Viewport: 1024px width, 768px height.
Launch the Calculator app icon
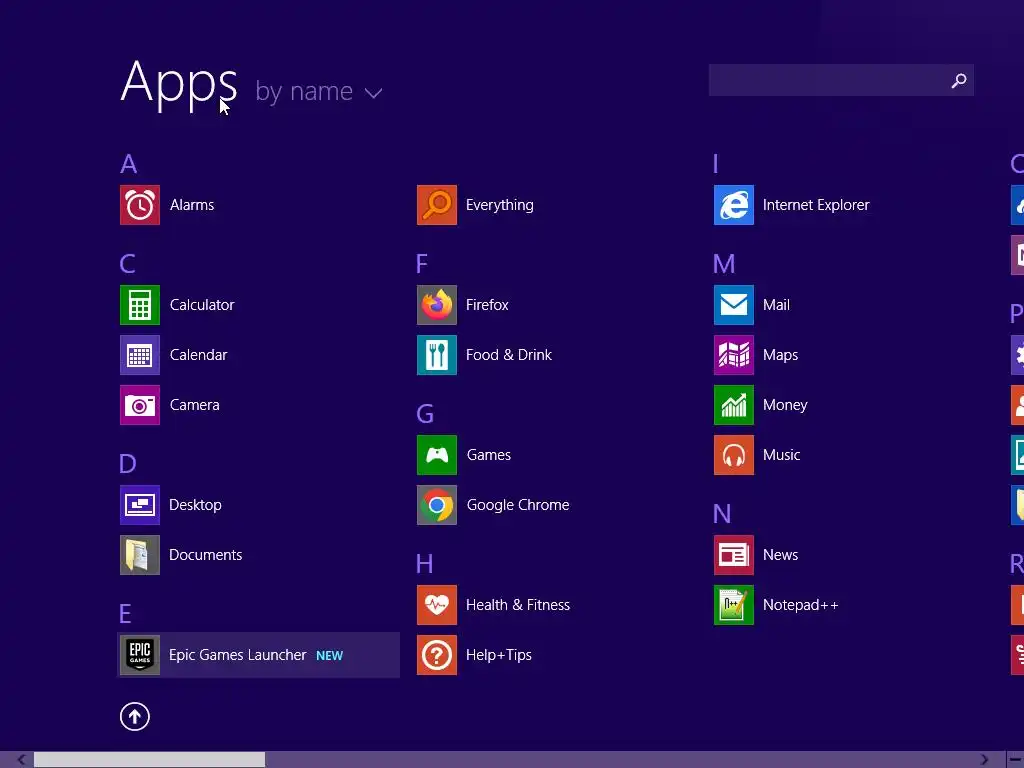click(140, 305)
